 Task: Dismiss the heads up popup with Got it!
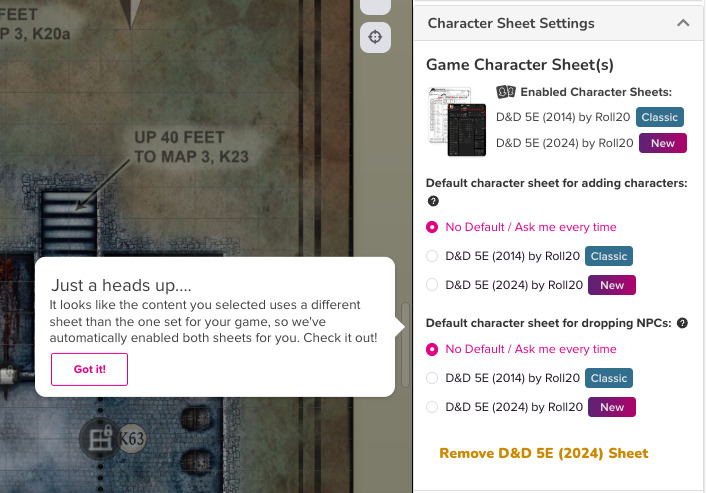tap(89, 369)
